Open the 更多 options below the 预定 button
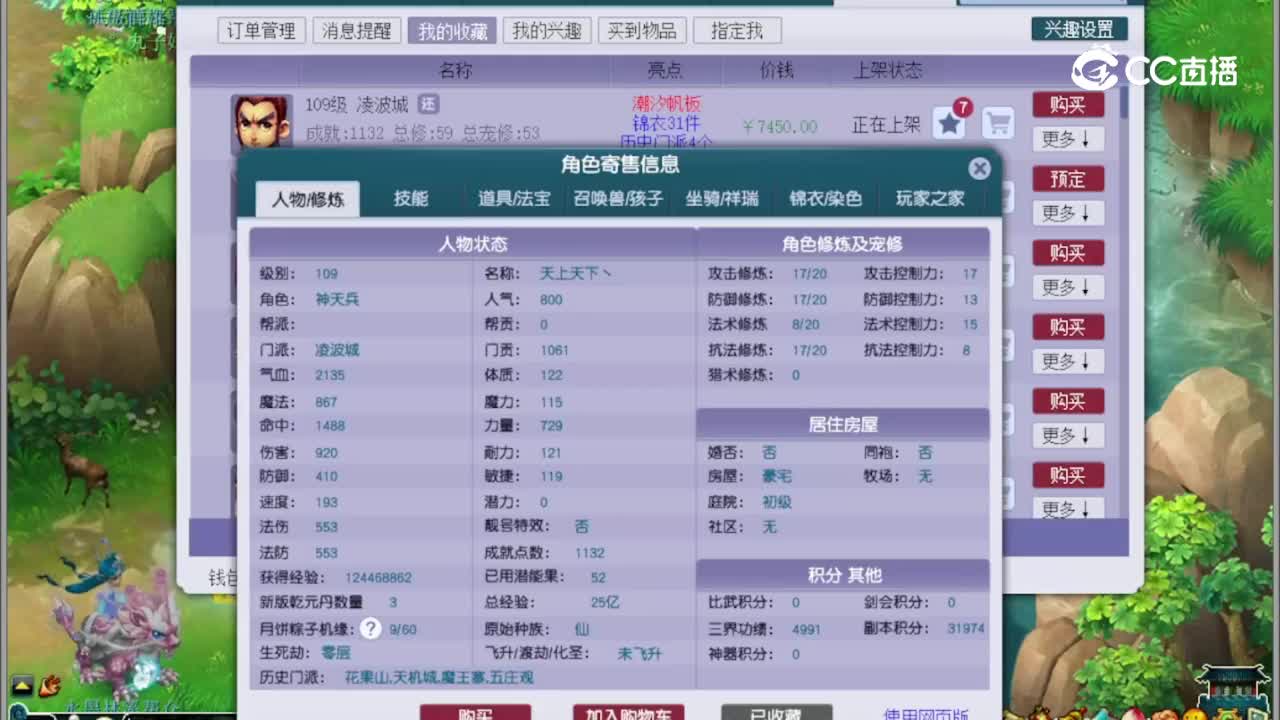 tap(1067, 213)
